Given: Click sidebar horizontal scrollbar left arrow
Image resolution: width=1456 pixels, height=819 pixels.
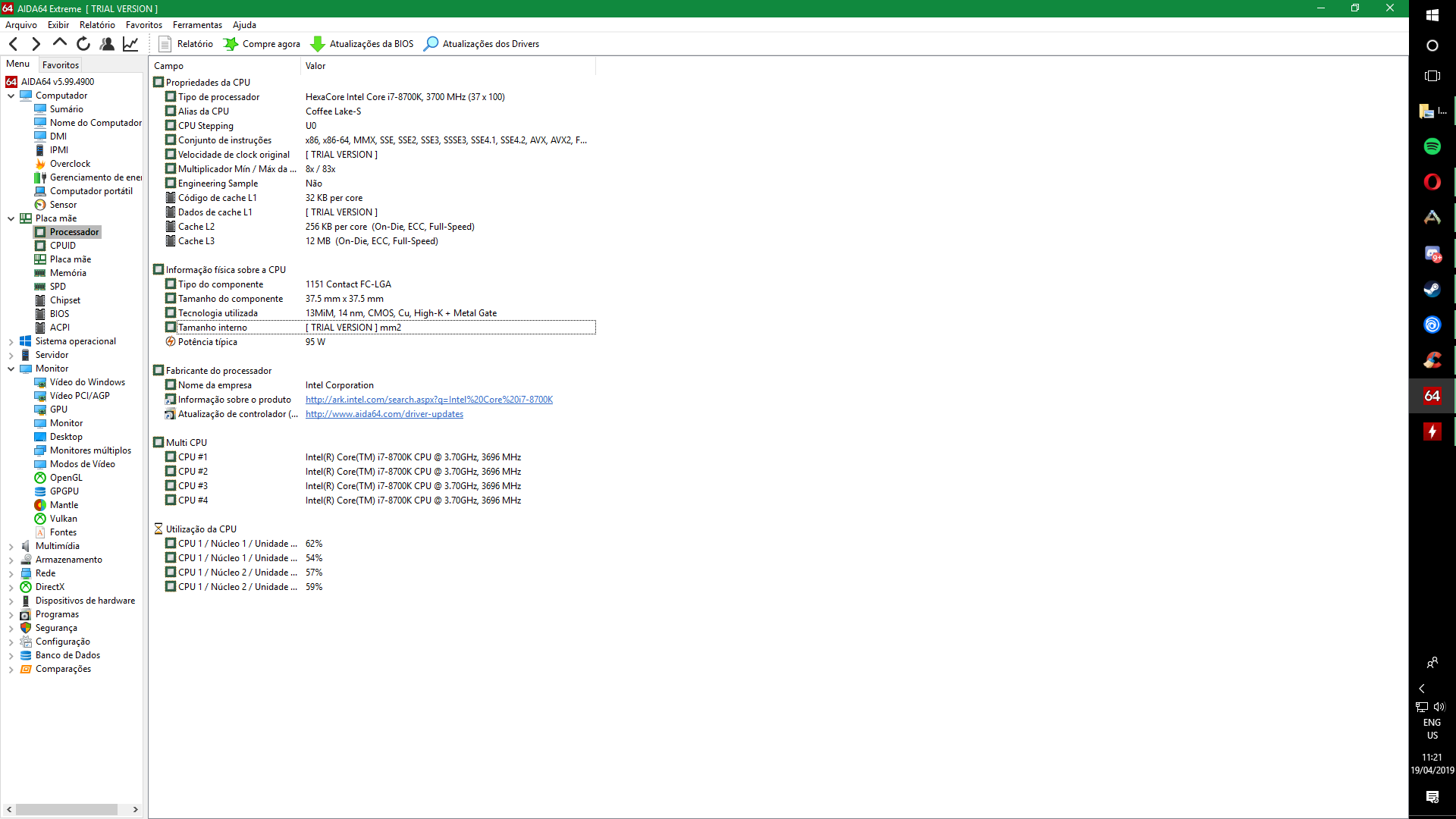Looking at the screenshot, I should [x=9, y=809].
